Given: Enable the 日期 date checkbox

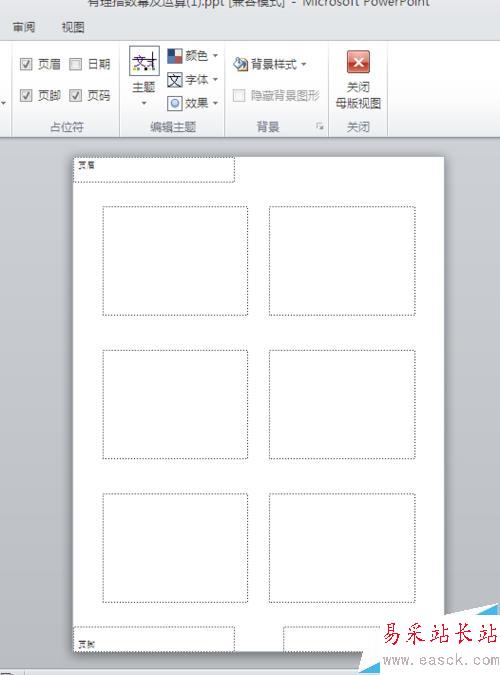Looking at the screenshot, I should (x=75, y=64).
